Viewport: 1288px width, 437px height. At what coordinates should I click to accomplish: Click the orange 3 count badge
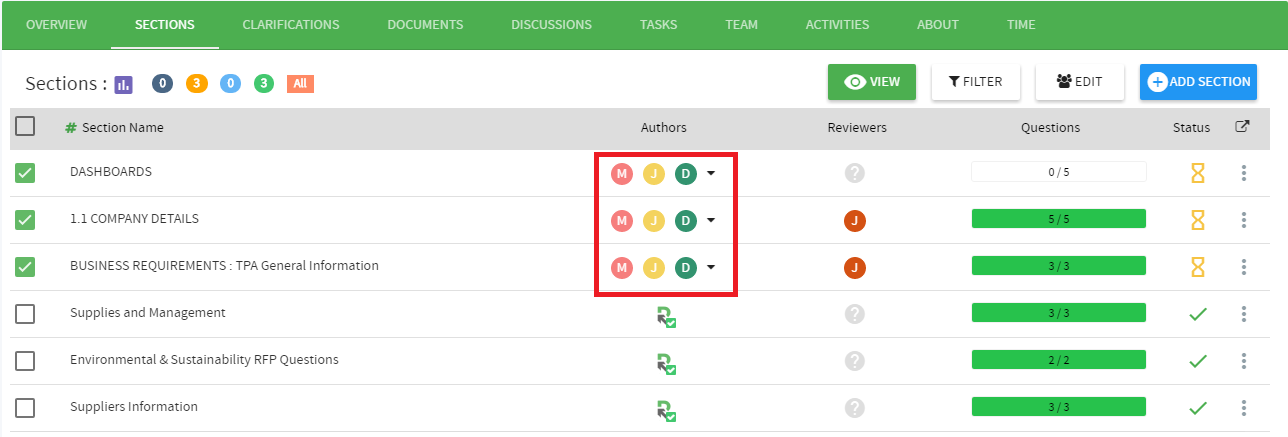[197, 84]
